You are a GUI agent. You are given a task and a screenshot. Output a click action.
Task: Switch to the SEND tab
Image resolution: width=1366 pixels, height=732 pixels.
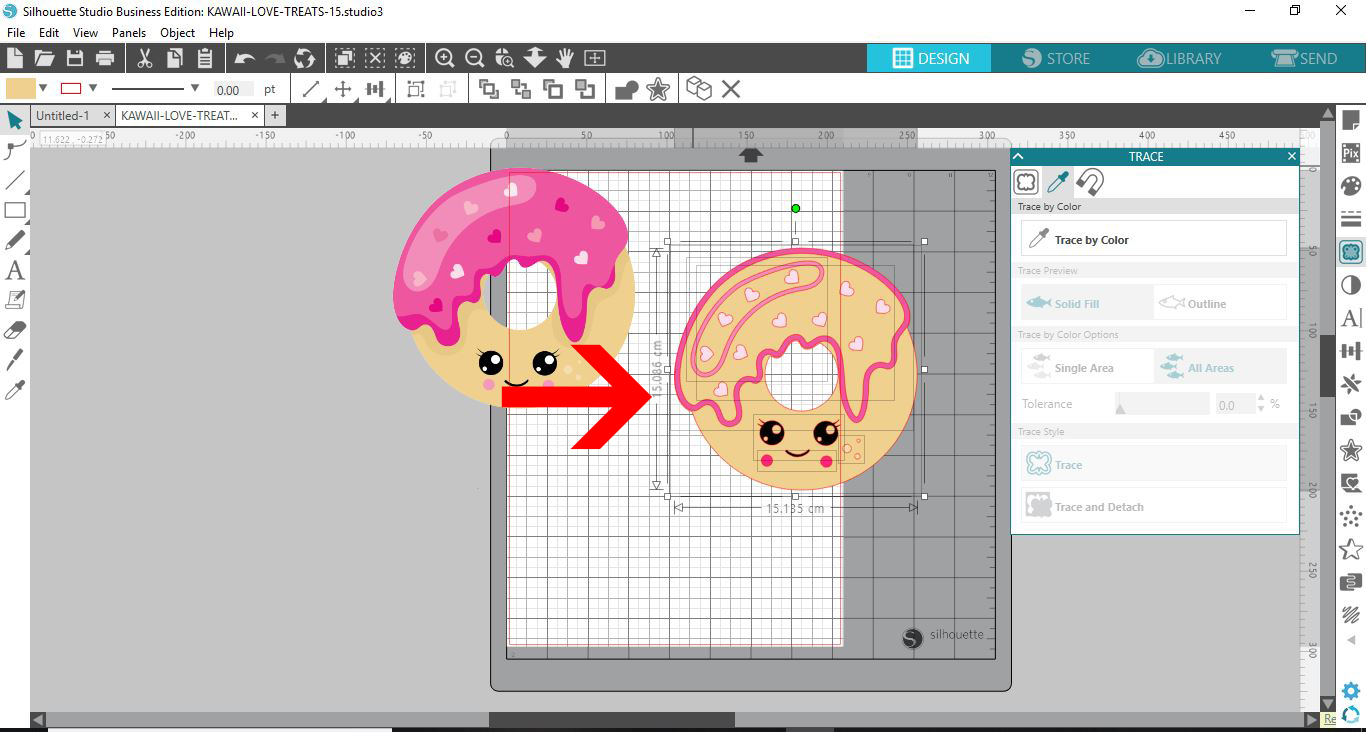tap(1304, 58)
